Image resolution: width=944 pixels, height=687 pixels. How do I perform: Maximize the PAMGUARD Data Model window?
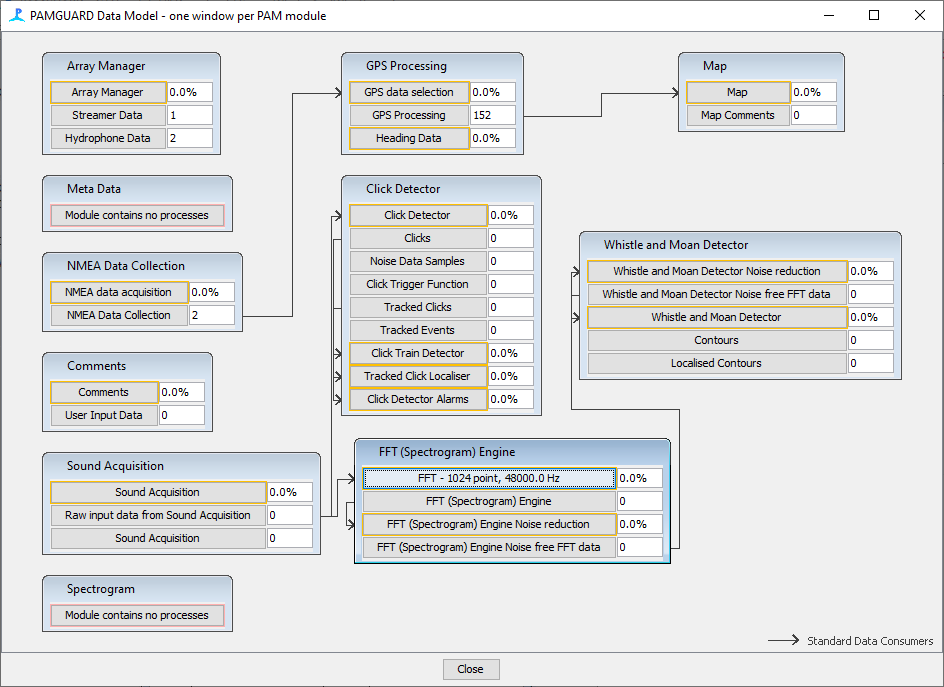pos(874,16)
